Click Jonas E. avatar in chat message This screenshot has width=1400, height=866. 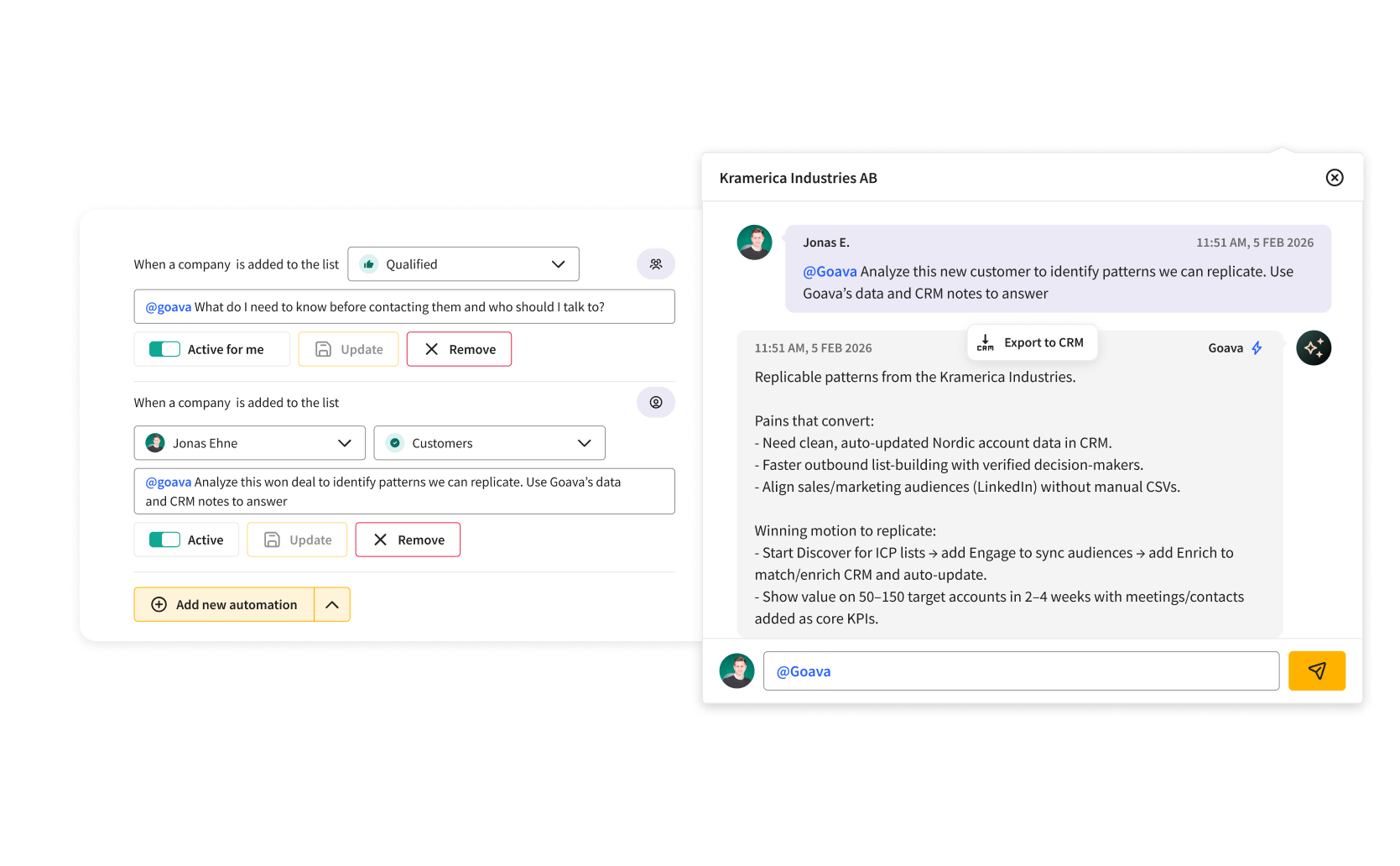(754, 243)
